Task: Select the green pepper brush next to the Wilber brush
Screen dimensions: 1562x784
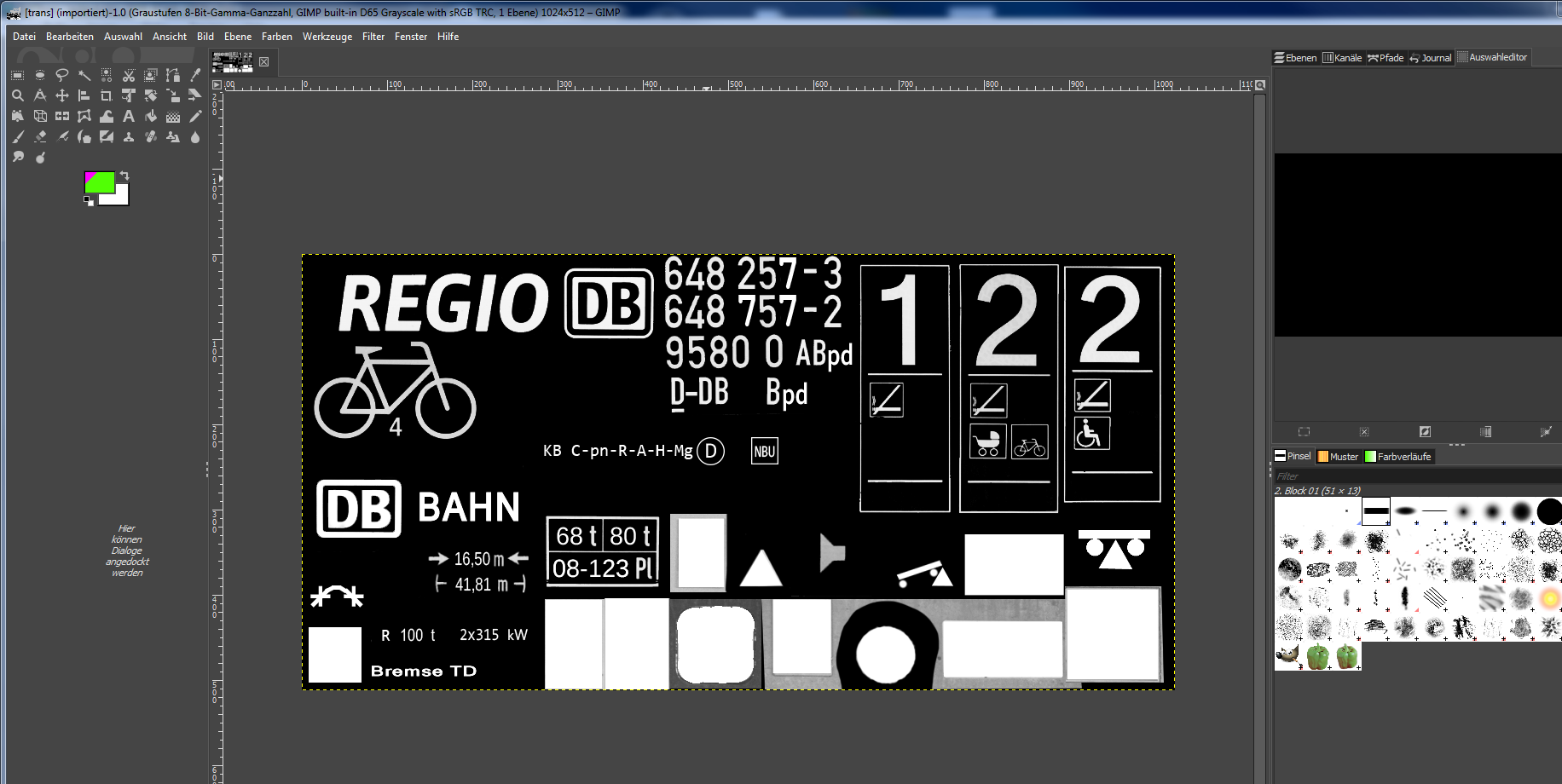Action: tap(1318, 656)
